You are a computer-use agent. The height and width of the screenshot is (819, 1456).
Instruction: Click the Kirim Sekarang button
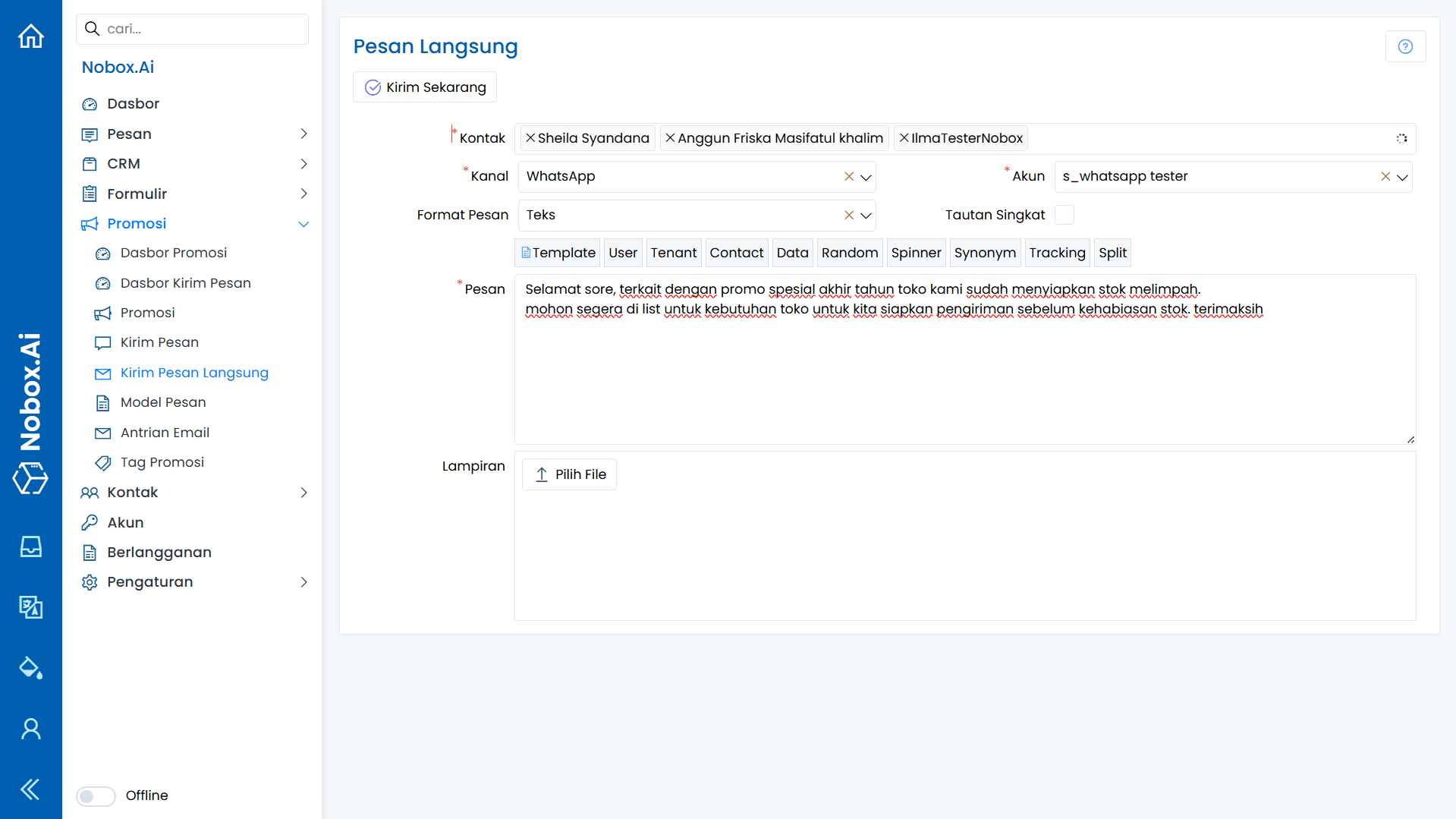click(424, 87)
